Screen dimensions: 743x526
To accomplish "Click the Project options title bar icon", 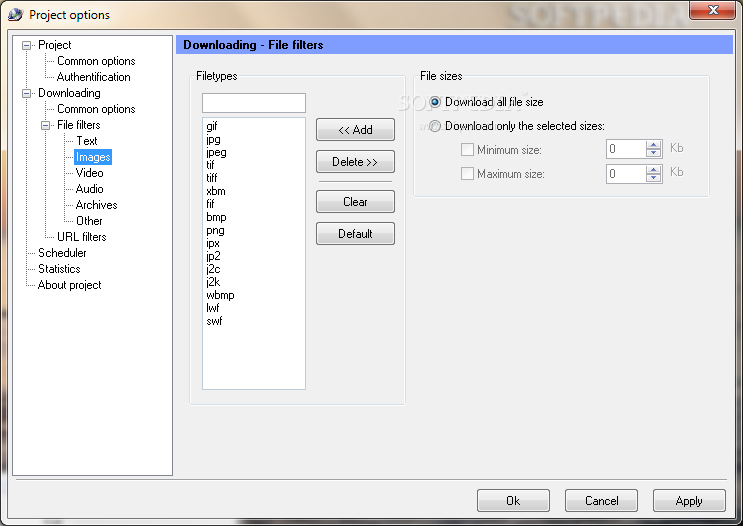I will (x=15, y=15).
